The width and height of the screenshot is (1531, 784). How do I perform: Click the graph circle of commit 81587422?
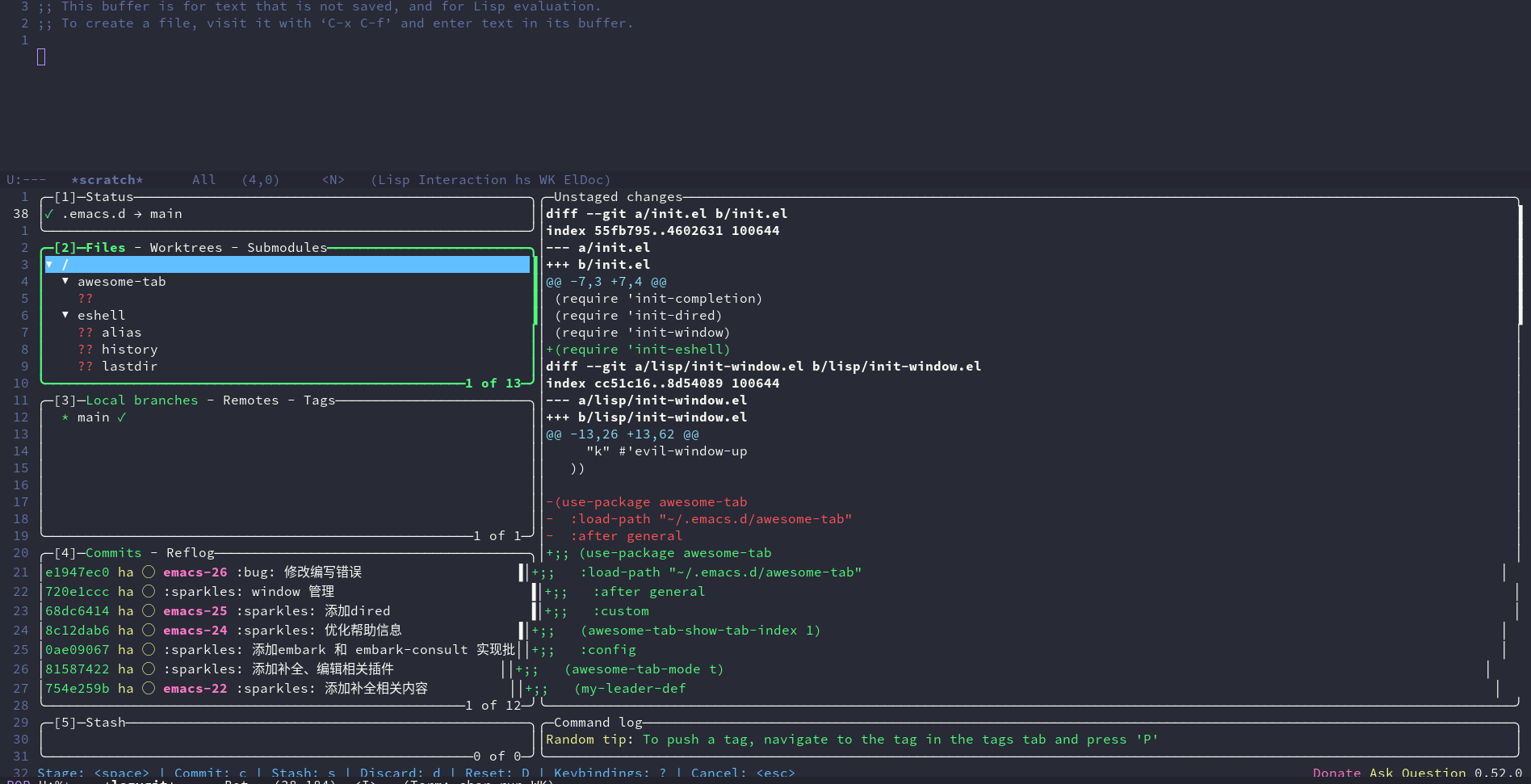pyautogui.click(x=149, y=669)
